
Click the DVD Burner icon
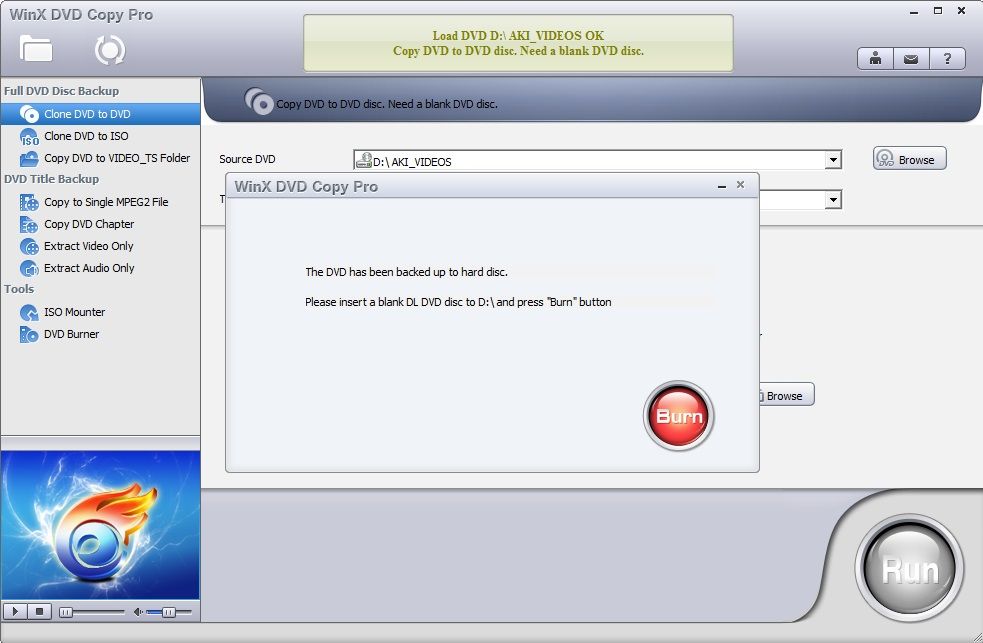[x=29, y=334]
